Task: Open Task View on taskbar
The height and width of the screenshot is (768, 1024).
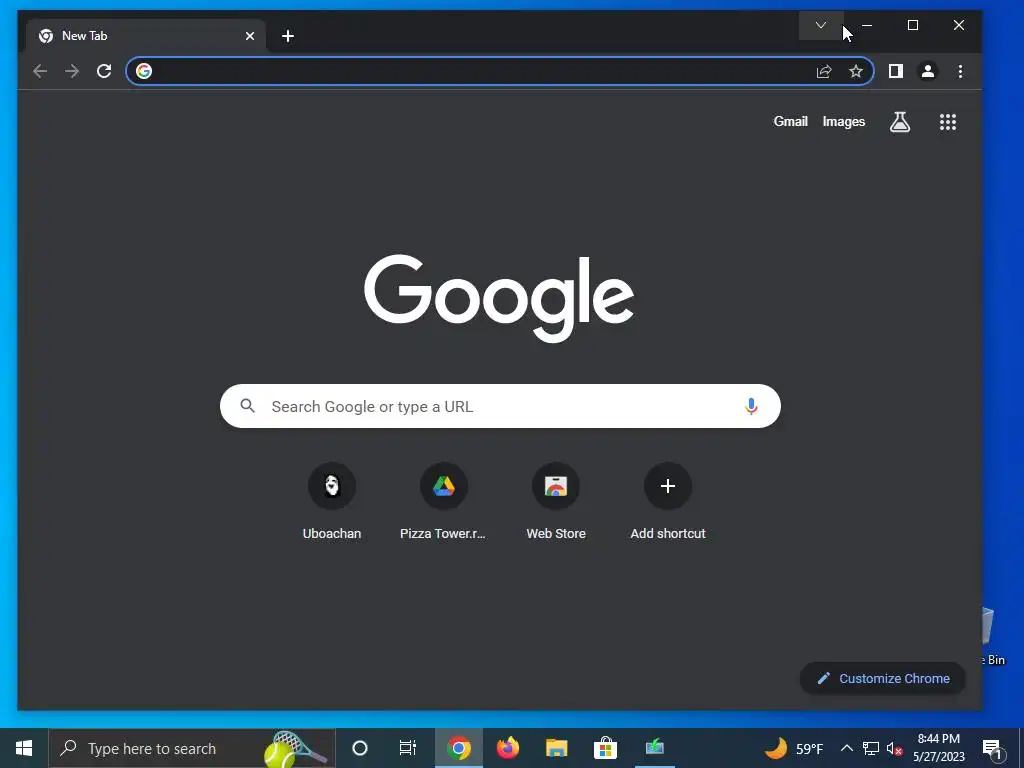Action: tap(408, 748)
